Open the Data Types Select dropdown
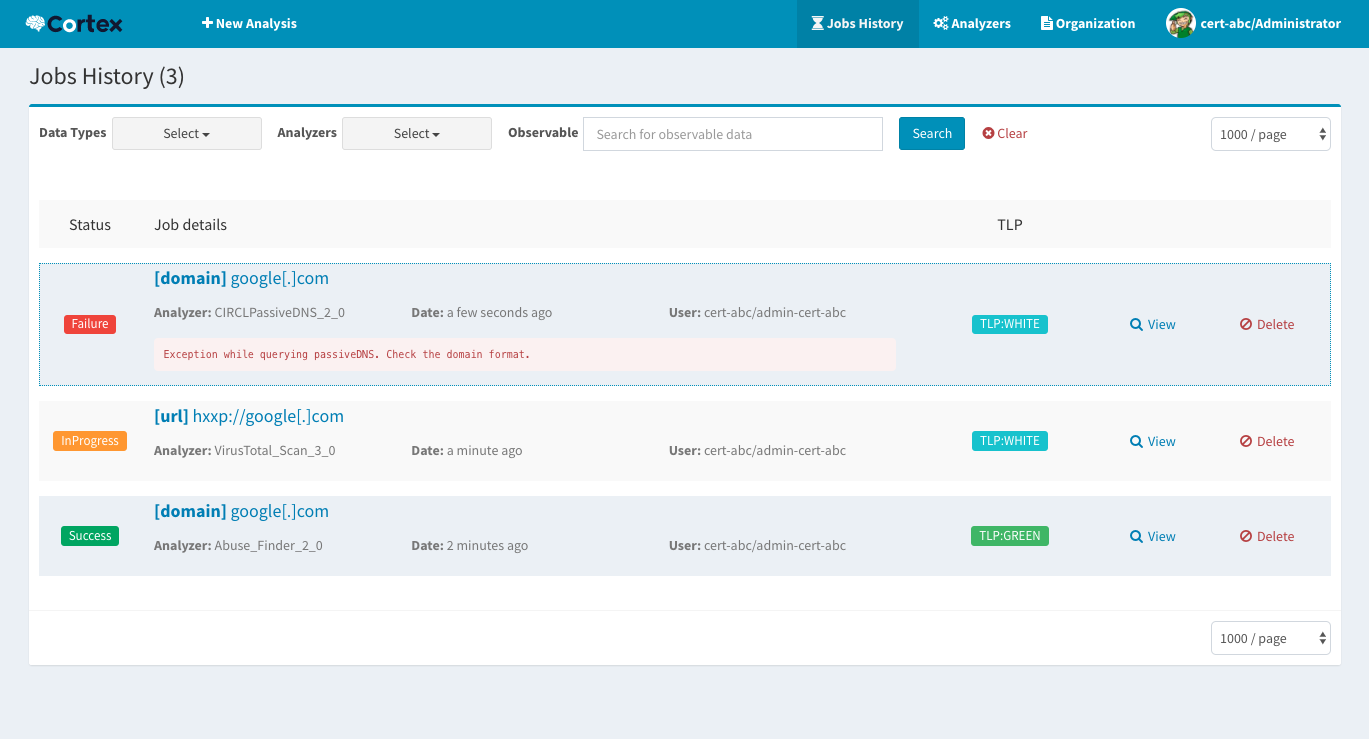This screenshot has height=739, width=1369. pyautogui.click(x=186, y=133)
